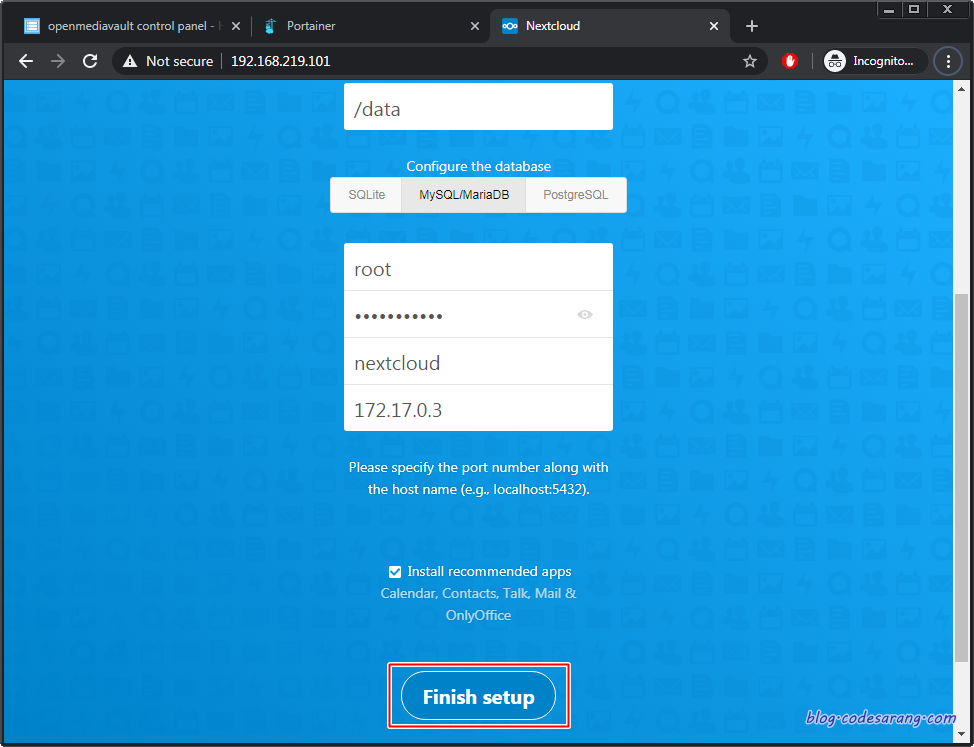Click the browser Forward arrow
This screenshot has width=974, height=747.
(58, 61)
